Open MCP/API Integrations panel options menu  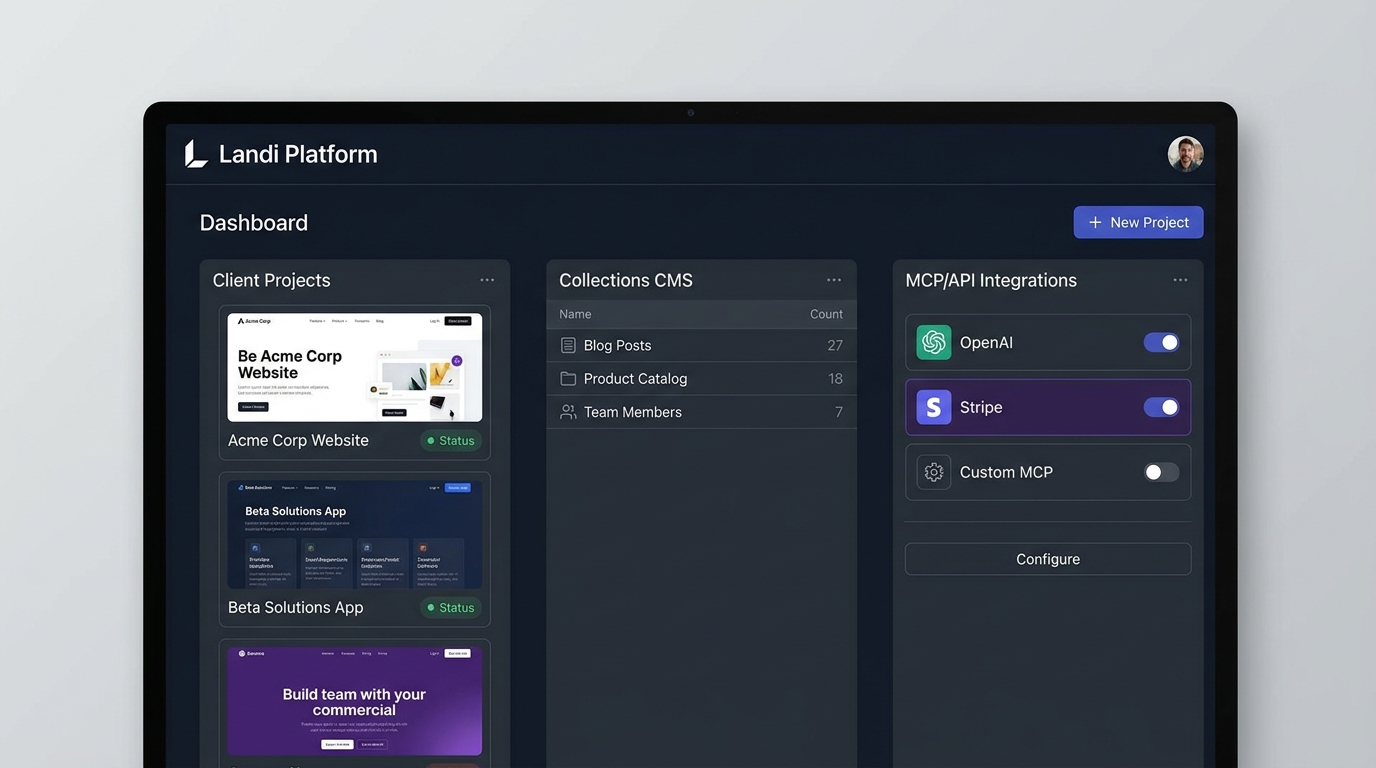1180,280
